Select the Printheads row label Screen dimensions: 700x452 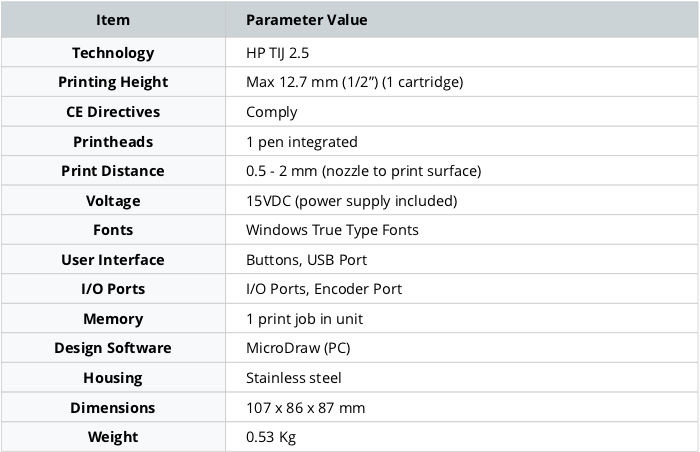coord(113,142)
